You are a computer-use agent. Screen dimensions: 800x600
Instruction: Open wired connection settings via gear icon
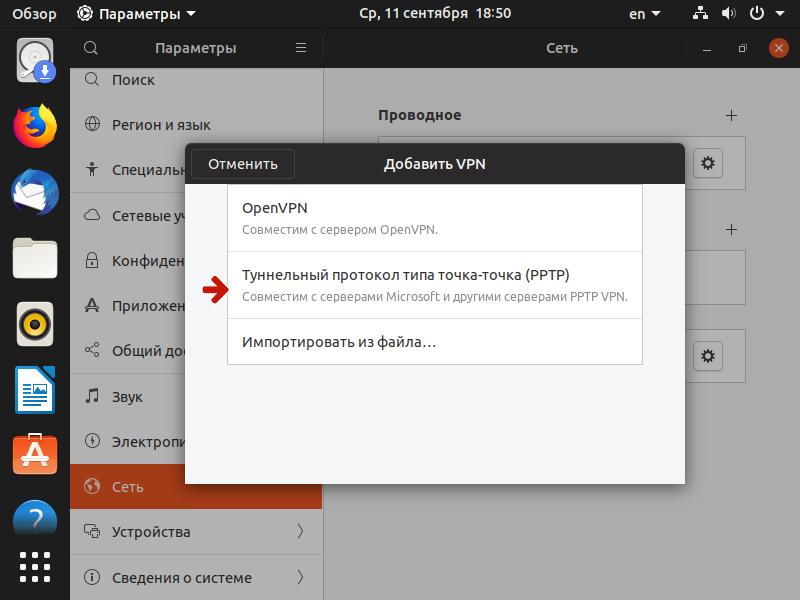pos(708,163)
